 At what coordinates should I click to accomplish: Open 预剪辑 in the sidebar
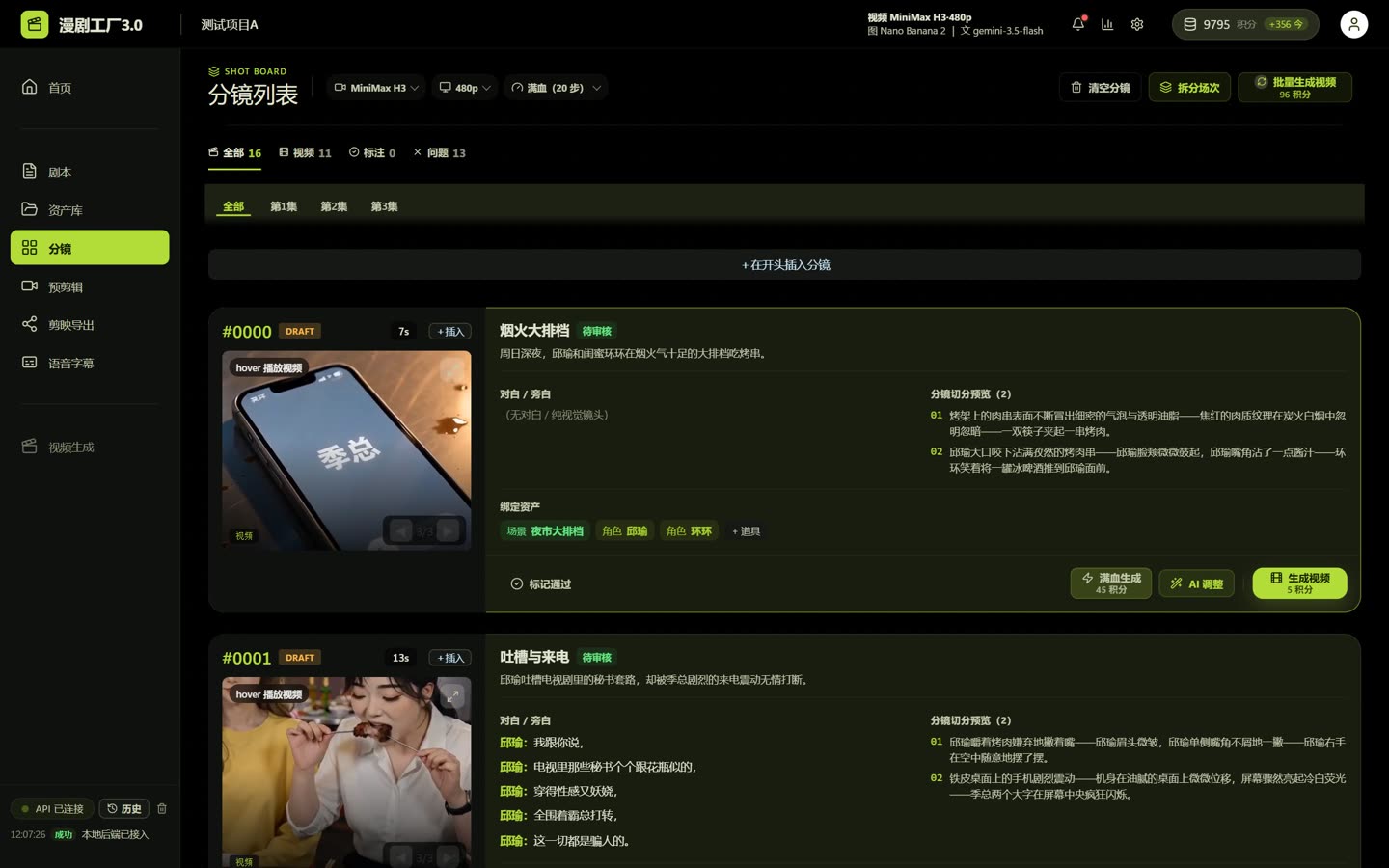point(90,286)
